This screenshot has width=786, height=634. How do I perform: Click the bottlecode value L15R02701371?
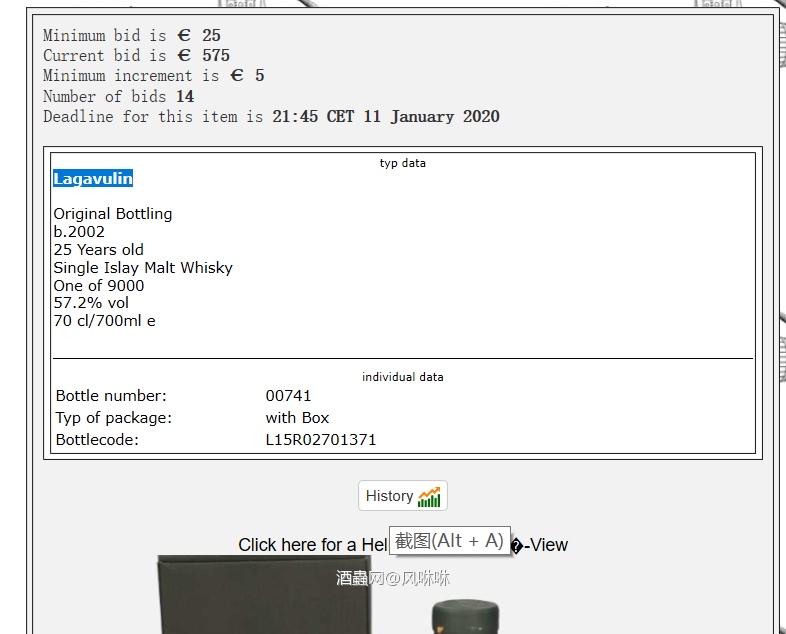321,440
